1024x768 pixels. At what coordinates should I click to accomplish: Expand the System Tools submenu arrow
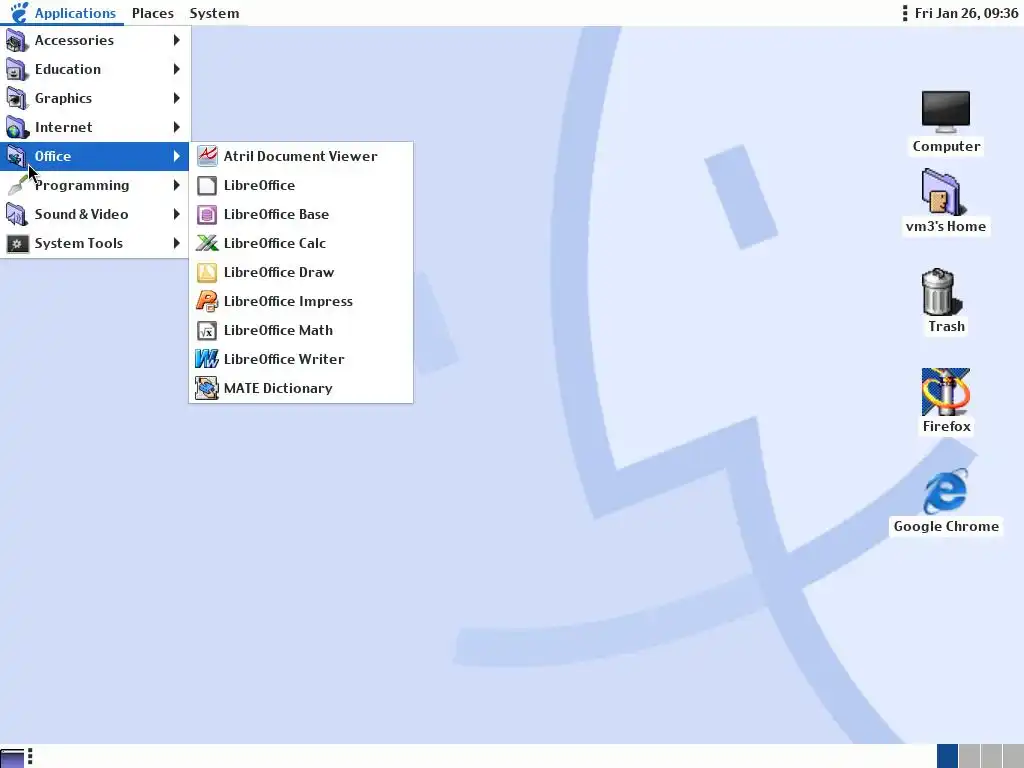176,244
